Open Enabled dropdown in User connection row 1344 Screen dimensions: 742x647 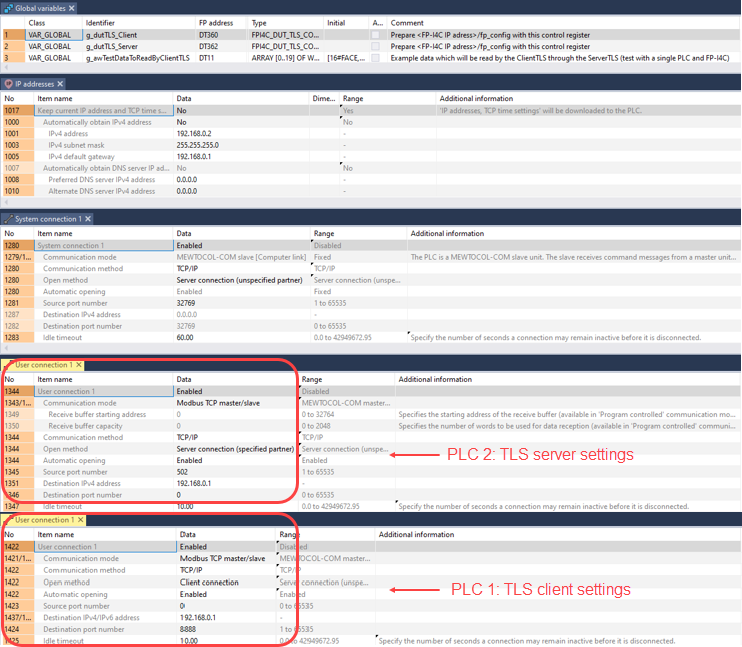pos(236,391)
